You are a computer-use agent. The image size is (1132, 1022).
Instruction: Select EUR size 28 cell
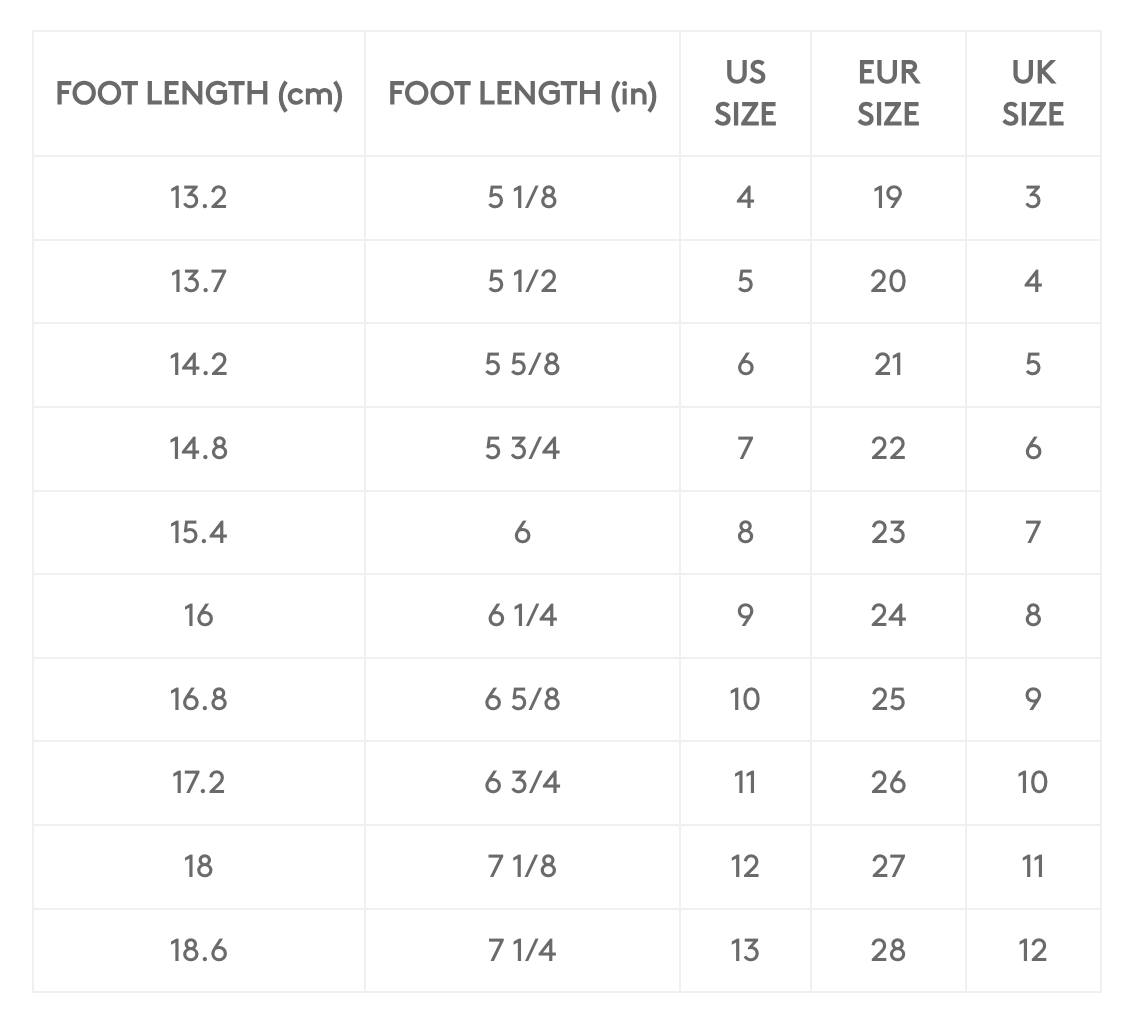pos(888,951)
